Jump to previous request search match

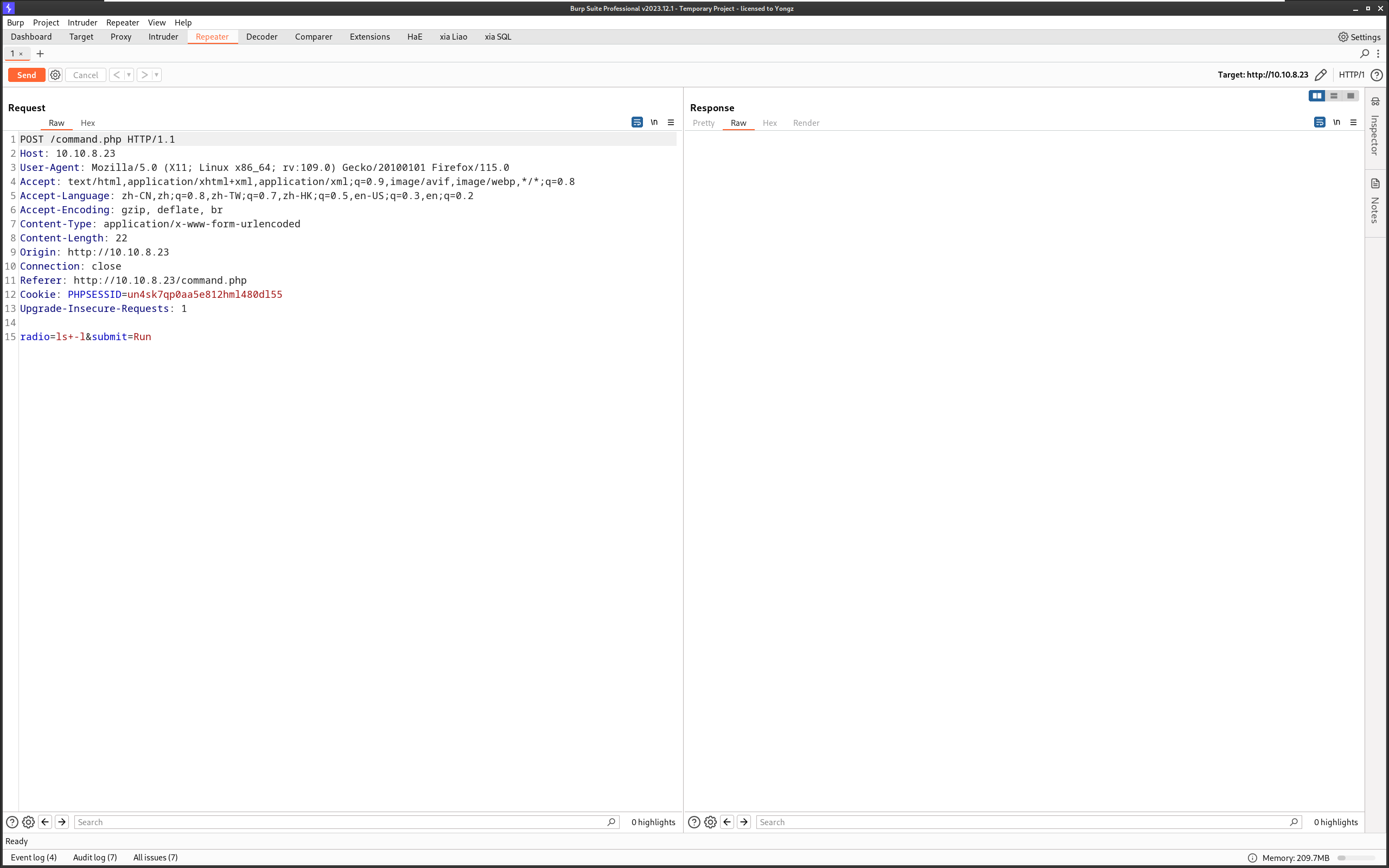tap(45, 822)
